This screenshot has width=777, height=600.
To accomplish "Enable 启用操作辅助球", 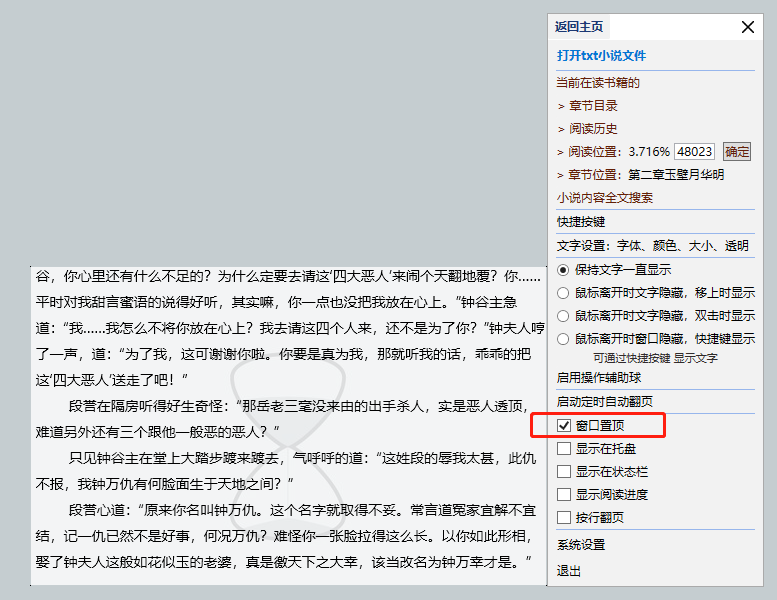I will [599, 377].
